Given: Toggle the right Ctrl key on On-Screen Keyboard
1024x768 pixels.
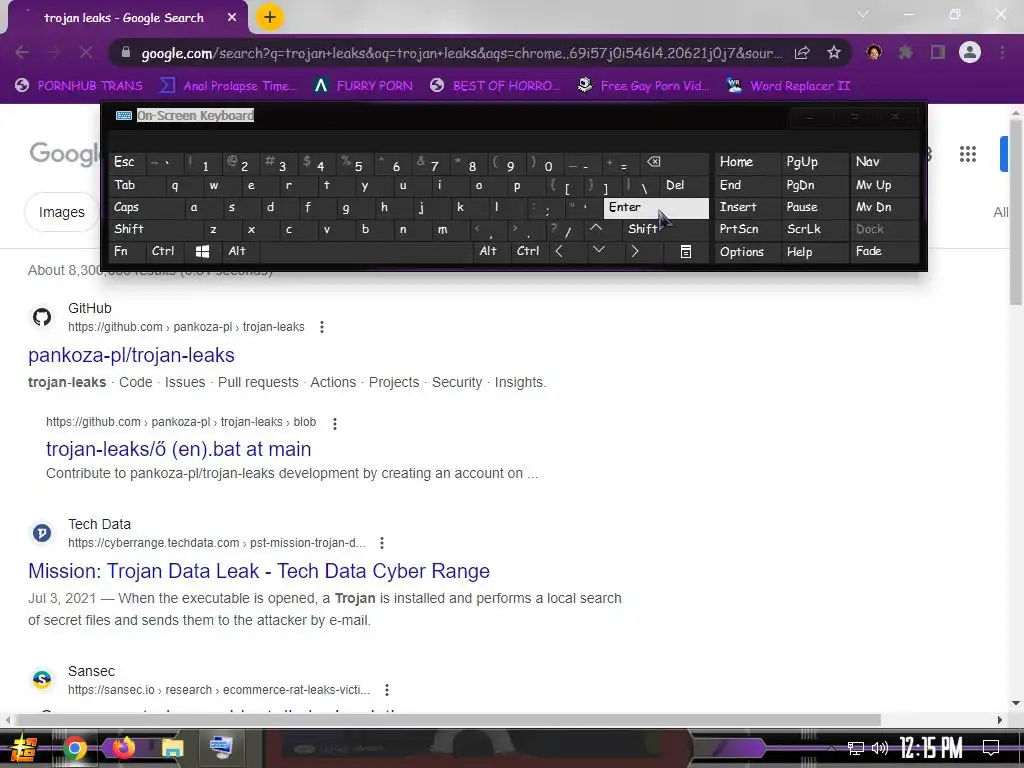Looking at the screenshot, I should click(528, 251).
